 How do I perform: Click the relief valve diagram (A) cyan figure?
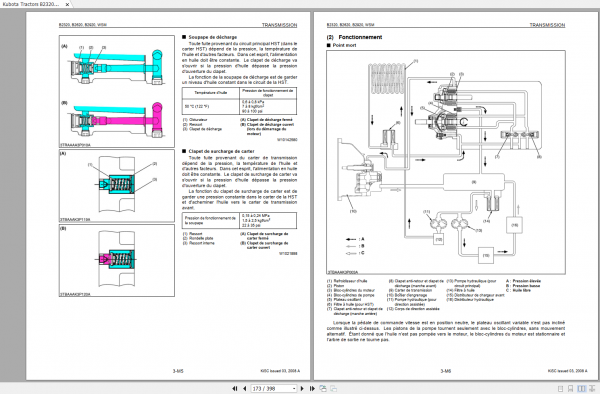pyautogui.click(x=117, y=66)
